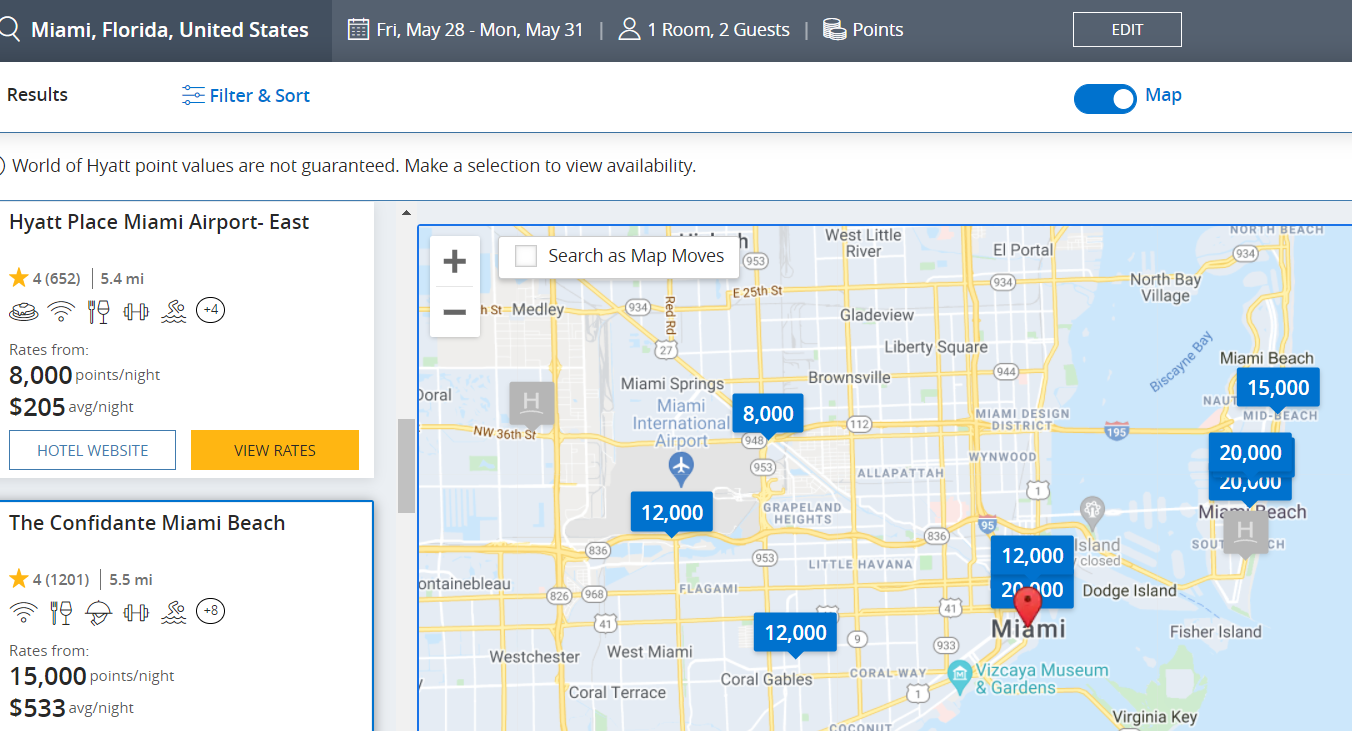Check Search as Map Moves checkbox
Screen dimensions: 1352x731
[526, 256]
